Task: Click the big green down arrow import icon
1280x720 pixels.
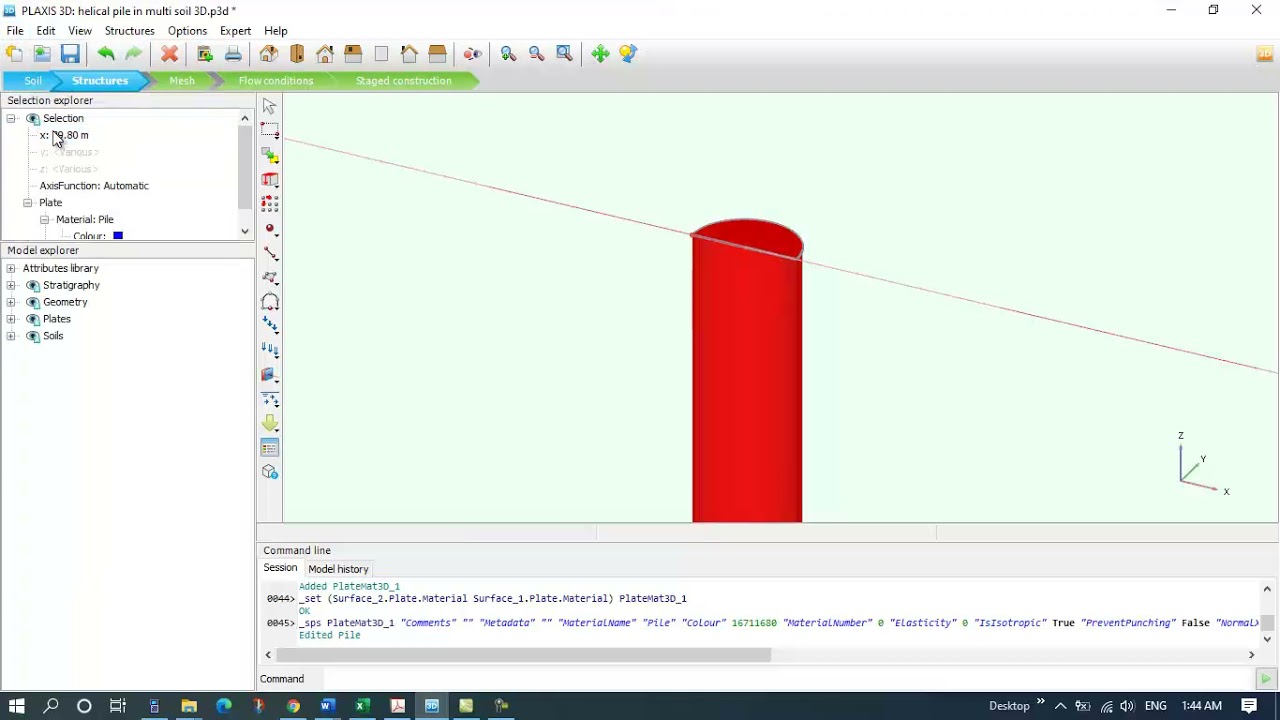Action: click(x=269, y=423)
